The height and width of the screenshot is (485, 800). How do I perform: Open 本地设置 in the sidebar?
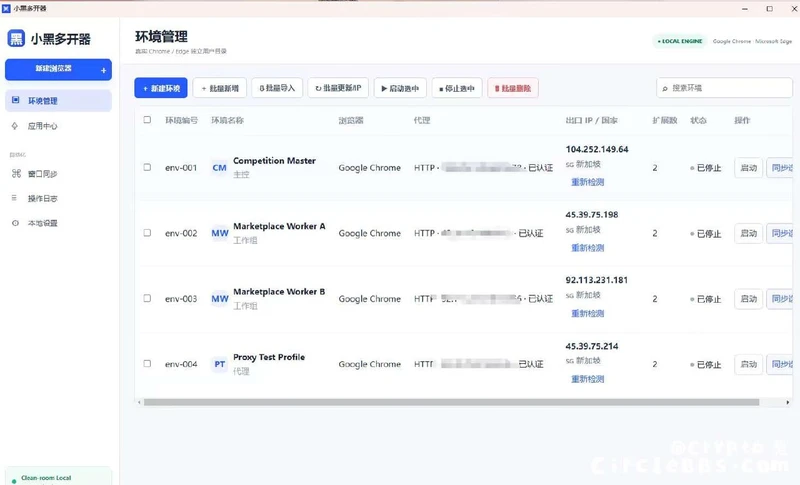tap(58, 223)
